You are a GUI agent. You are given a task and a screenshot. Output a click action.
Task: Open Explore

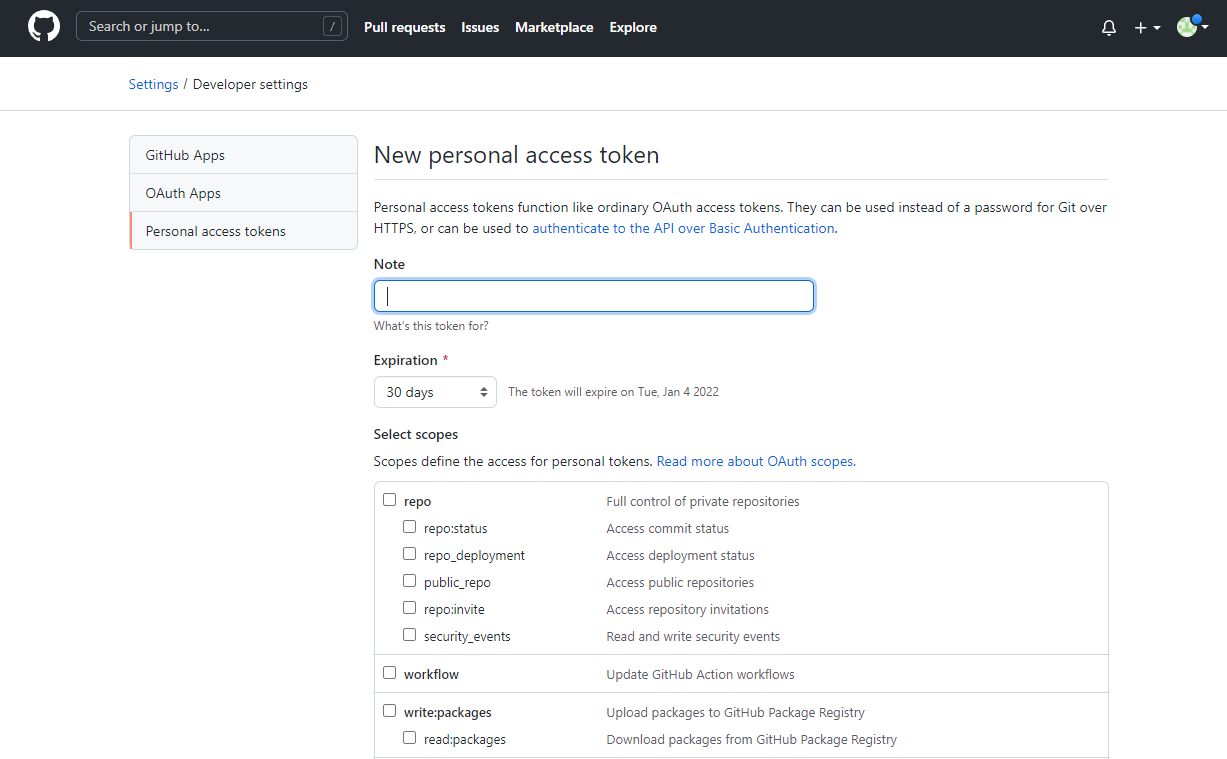point(633,28)
